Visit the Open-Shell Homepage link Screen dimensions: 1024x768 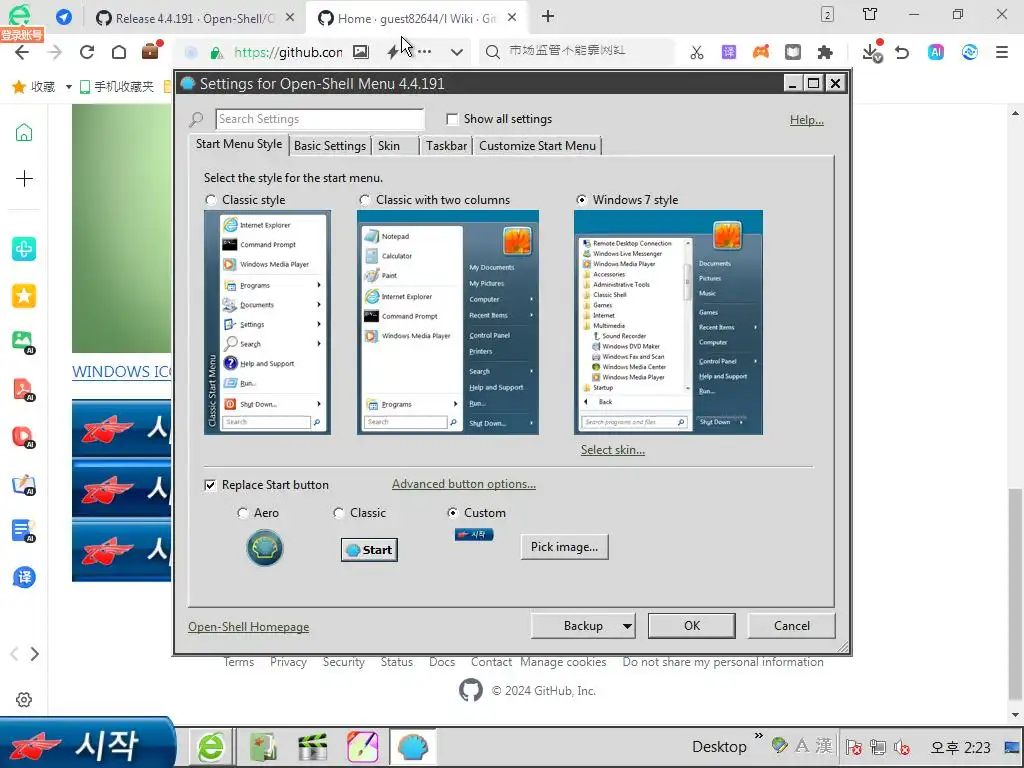point(249,628)
